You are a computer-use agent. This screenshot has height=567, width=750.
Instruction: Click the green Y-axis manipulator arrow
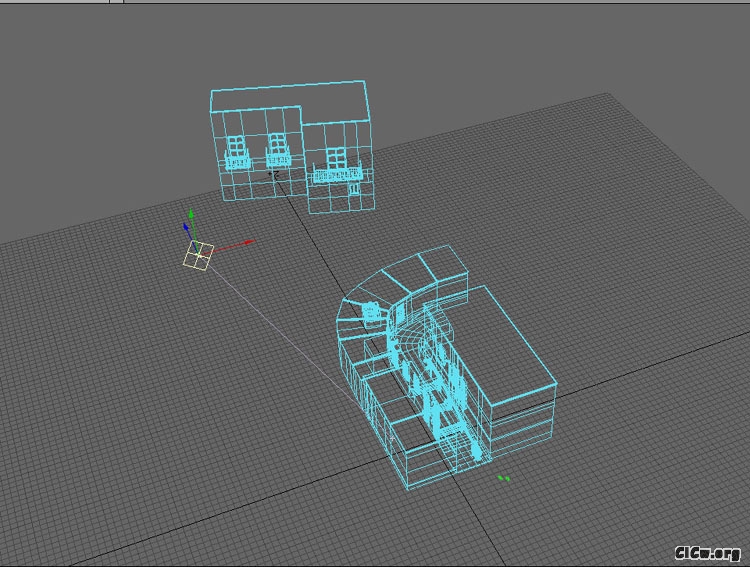[191, 213]
